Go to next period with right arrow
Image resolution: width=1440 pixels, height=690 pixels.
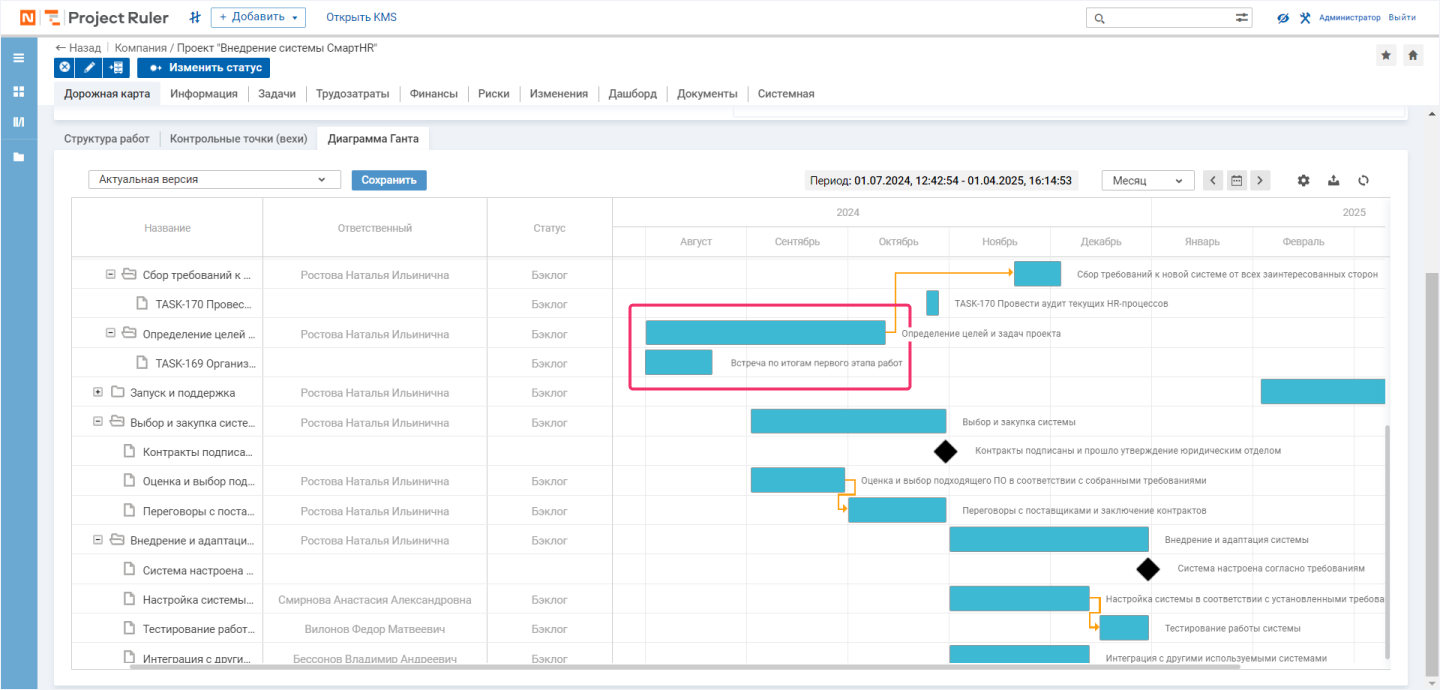1260,181
